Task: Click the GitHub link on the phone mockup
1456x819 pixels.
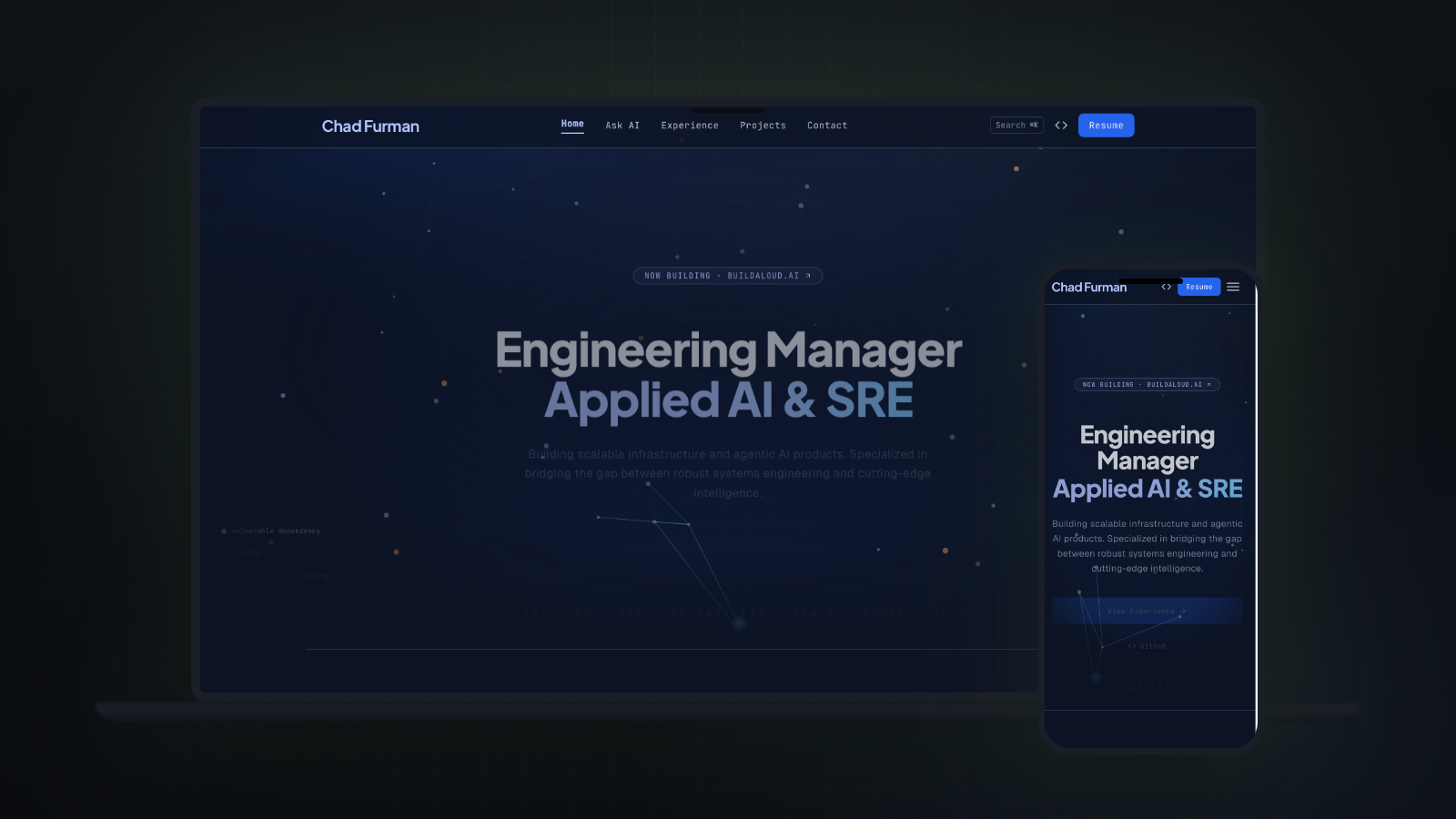Action: point(1148,646)
